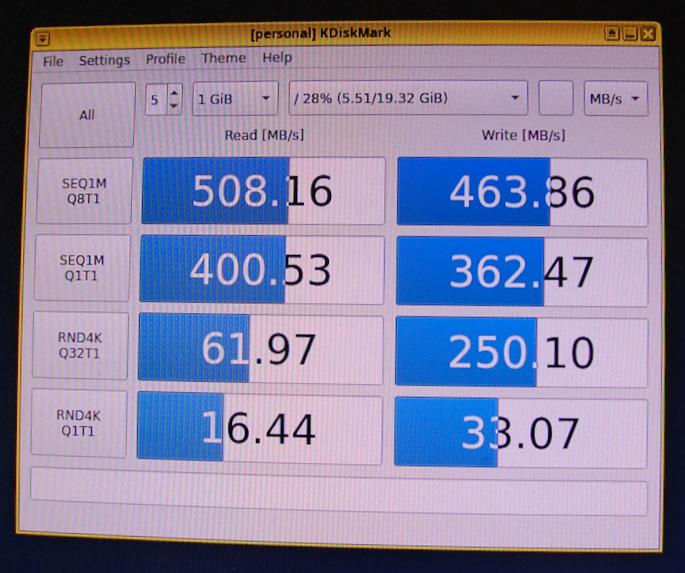Open the Profile menu
Screen dimensions: 685x573
166,59
